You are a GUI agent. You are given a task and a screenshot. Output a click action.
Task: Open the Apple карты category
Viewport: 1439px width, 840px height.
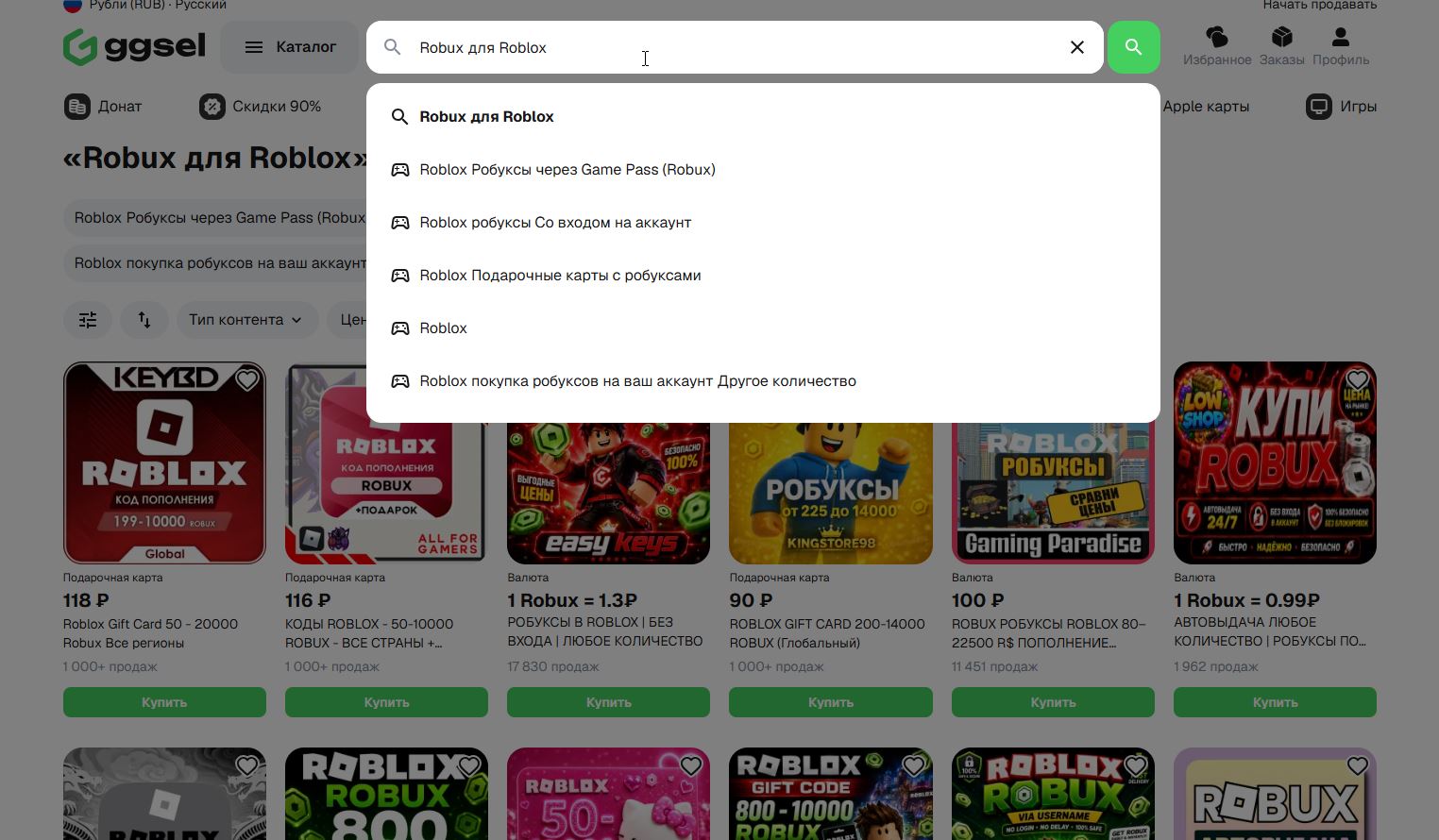pos(1206,107)
